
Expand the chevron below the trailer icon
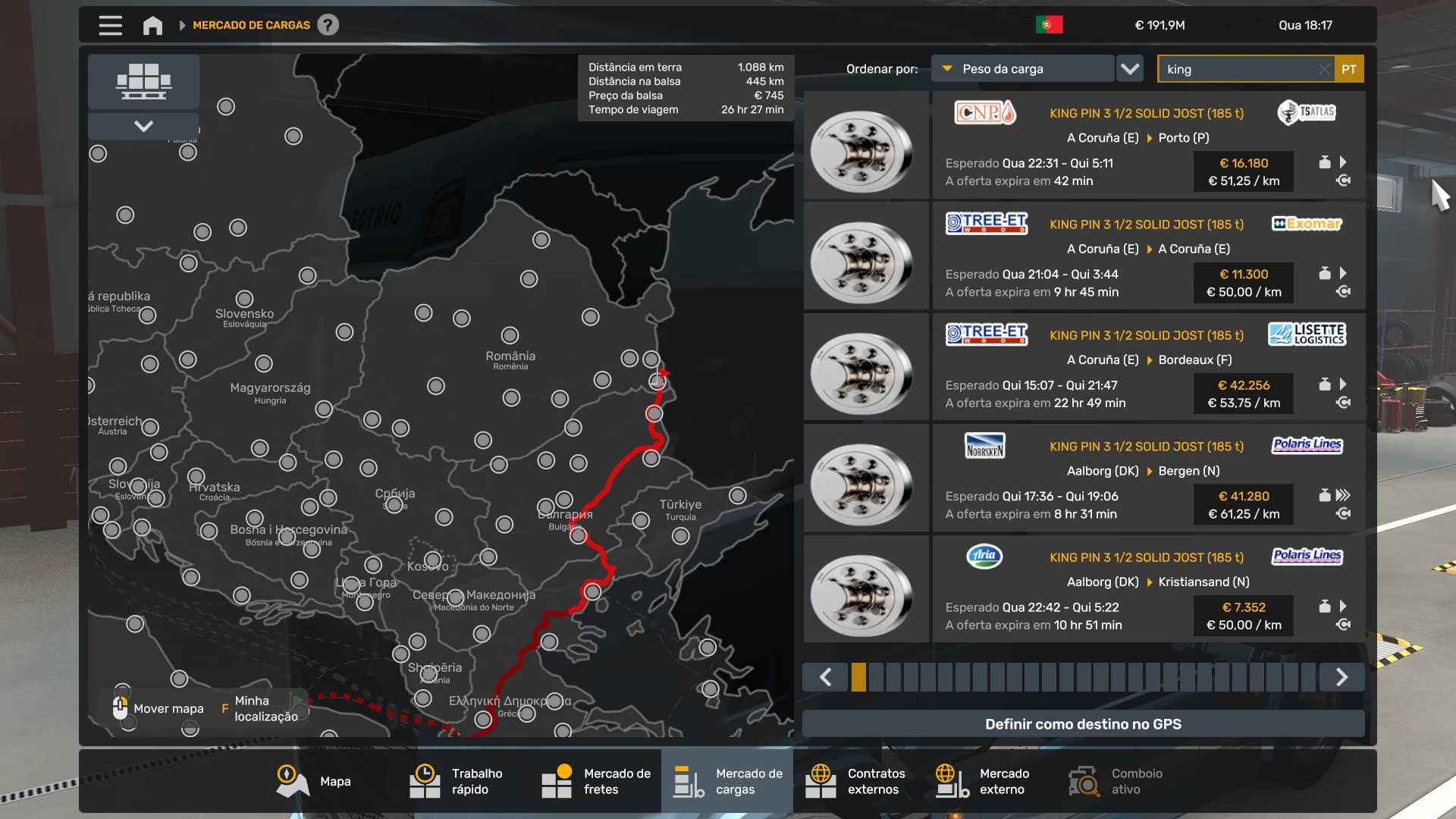point(143,126)
